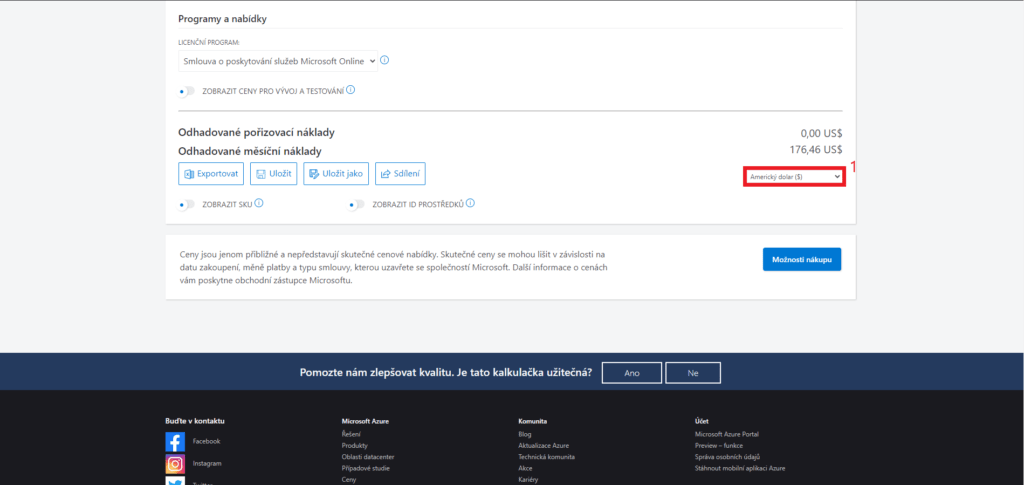This screenshot has height=485, width=1024.
Task: Answer Ano to the calculator feedback
Action: (x=632, y=372)
